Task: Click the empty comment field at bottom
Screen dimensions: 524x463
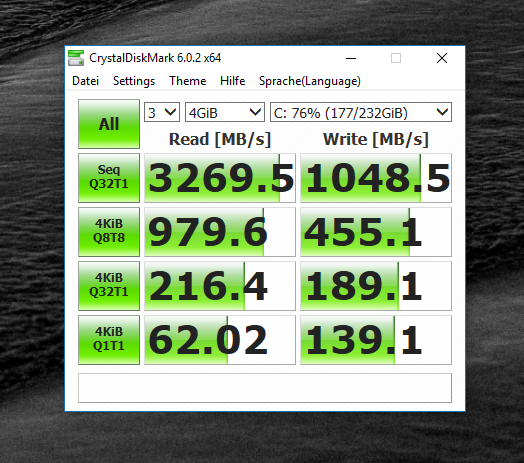Action: (x=265, y=388)
